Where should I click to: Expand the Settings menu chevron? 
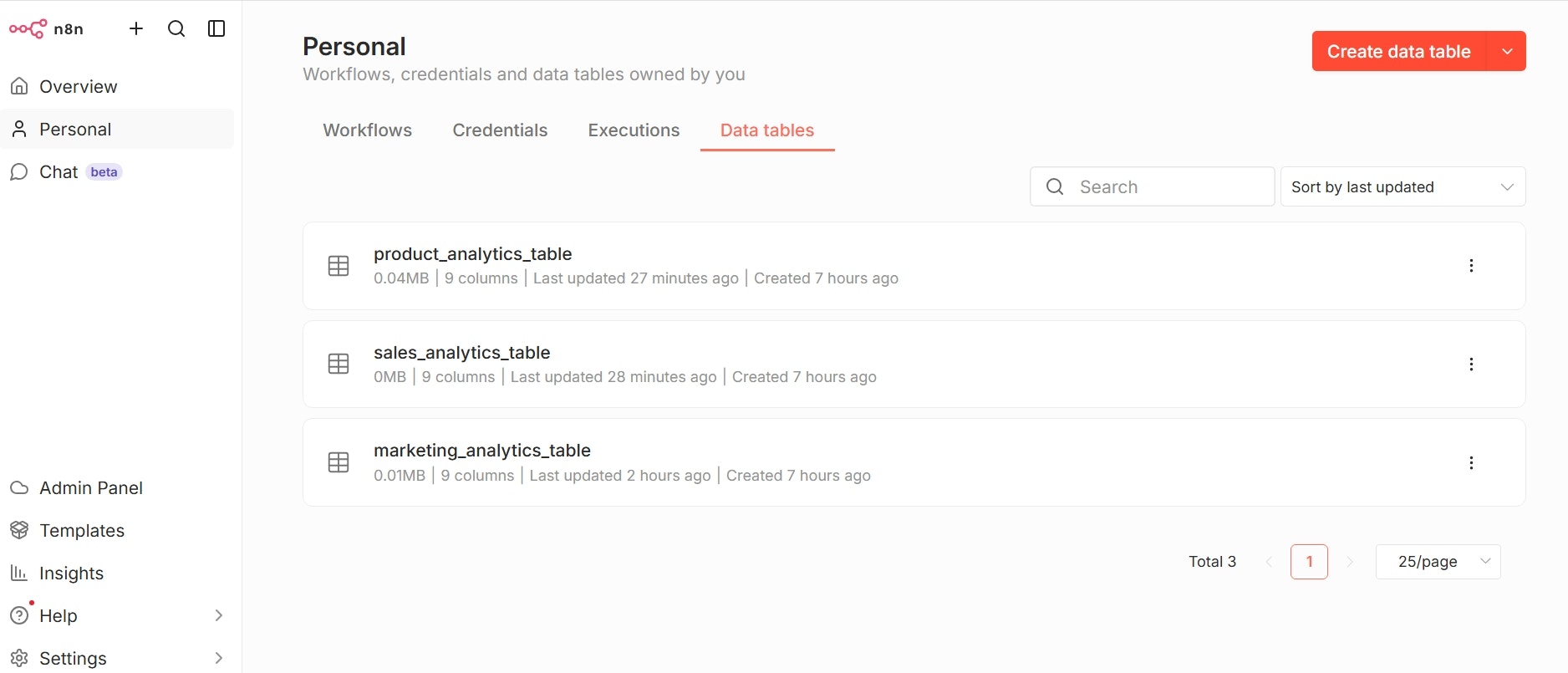(218, 658)
